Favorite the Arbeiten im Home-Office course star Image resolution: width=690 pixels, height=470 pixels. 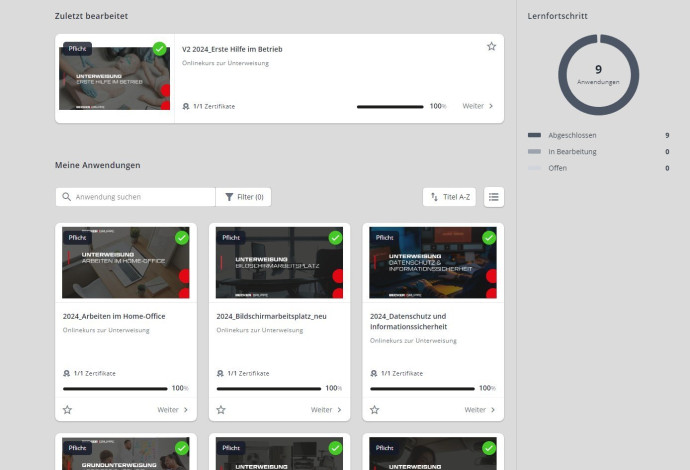[67, 410]
